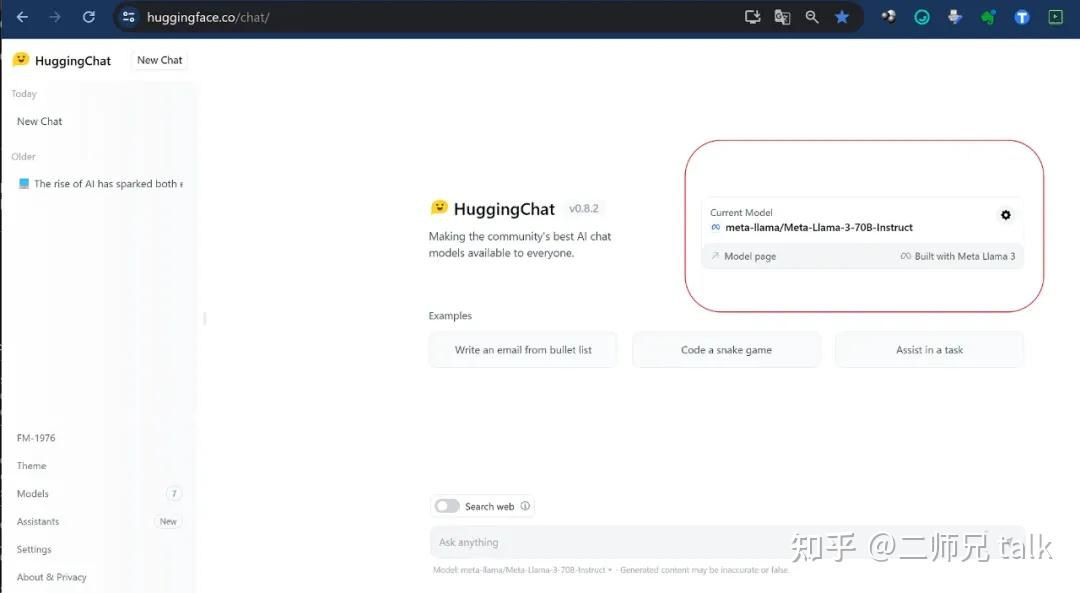
Task: Enable the Search web toggle
Action: click(447, 506)
